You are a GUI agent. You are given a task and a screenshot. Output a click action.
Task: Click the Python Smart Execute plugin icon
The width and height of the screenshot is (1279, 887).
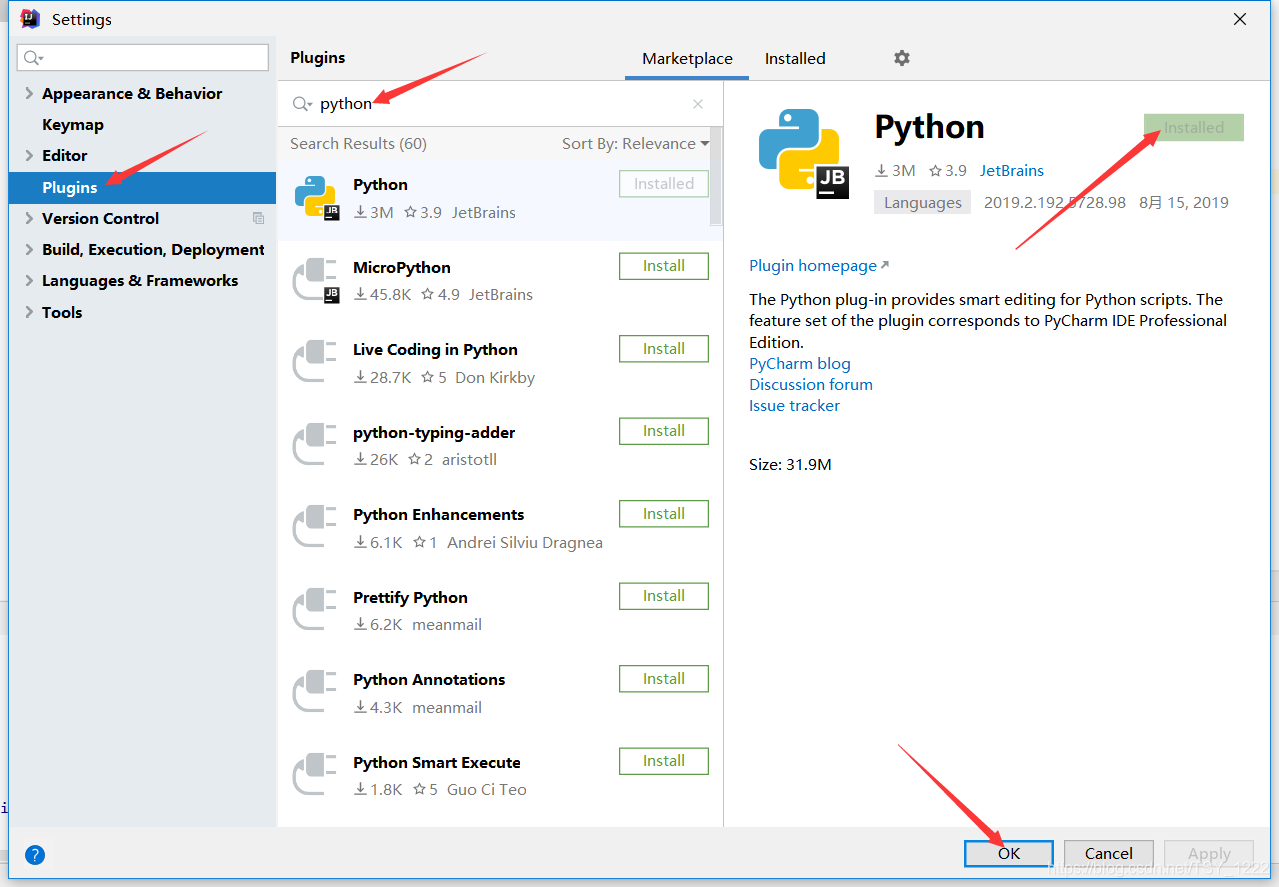[315, 775]
